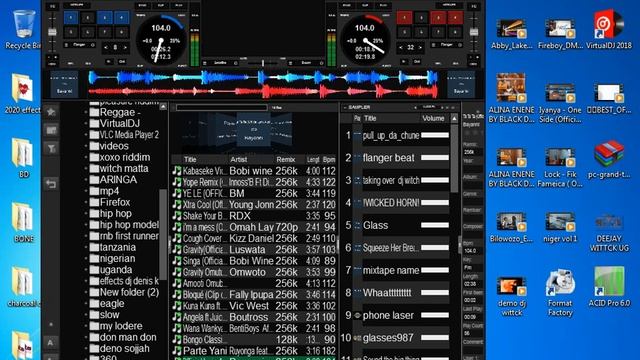The height and width of the screenshot is (360, 640).
Task: Expand the uganda folder node
Action: [x=86, y=270]
